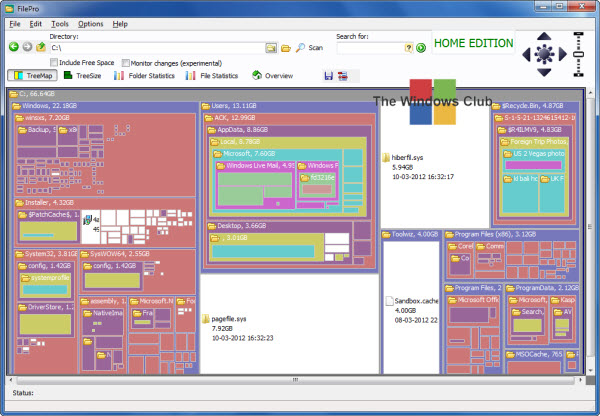The image size is (600, 416).
Task: Open the directory history dropdown button
Action: [271, 48]
